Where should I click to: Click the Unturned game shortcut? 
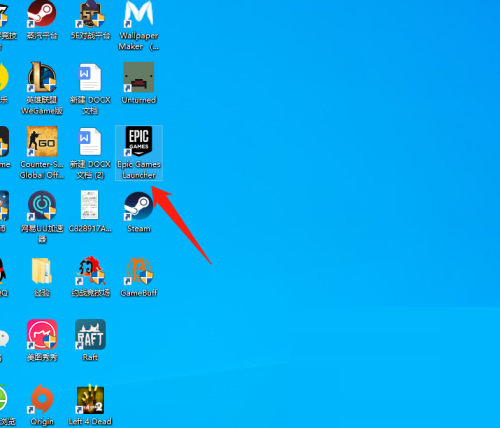139,83
